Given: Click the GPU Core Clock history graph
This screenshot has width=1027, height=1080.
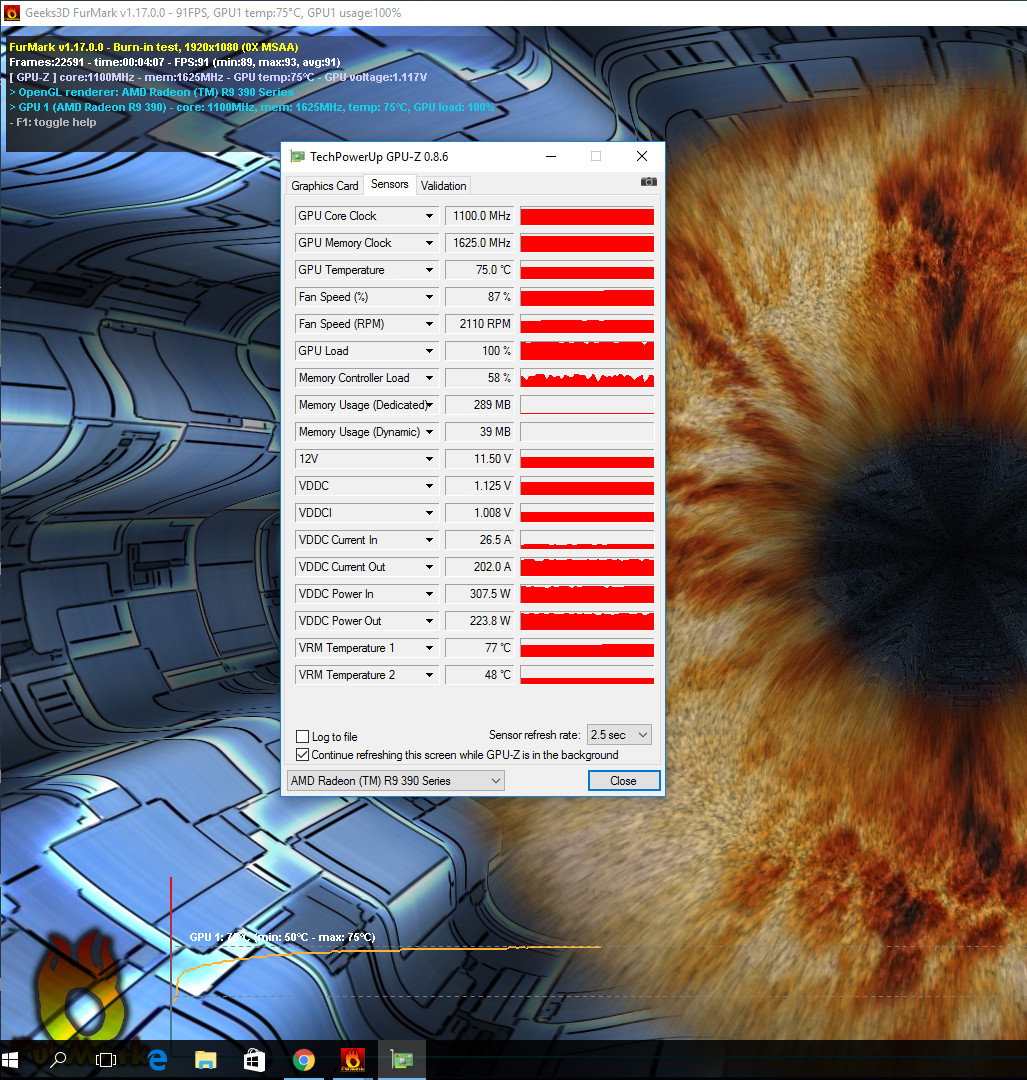Looking at the screenshot, I should (587, 216).
